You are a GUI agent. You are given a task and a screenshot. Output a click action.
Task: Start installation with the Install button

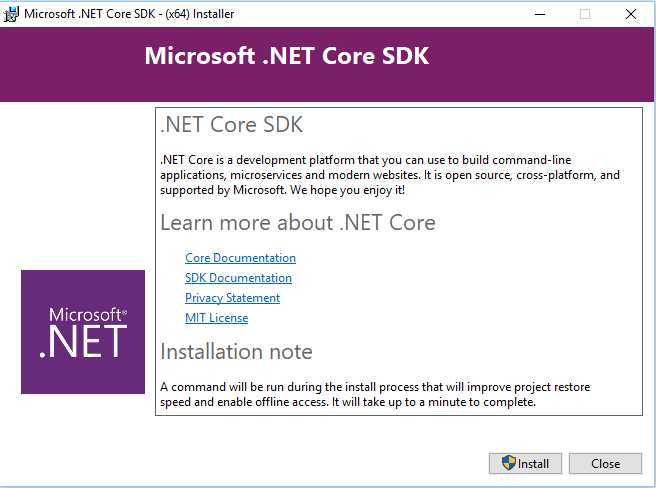[x=525, y=463]
